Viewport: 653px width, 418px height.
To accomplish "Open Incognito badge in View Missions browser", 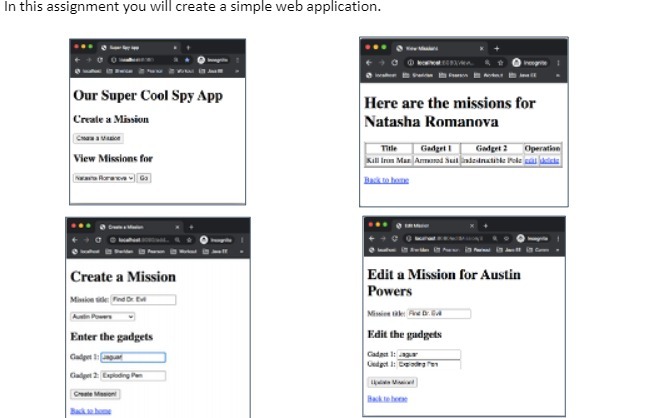I will [x=530, y=62].
